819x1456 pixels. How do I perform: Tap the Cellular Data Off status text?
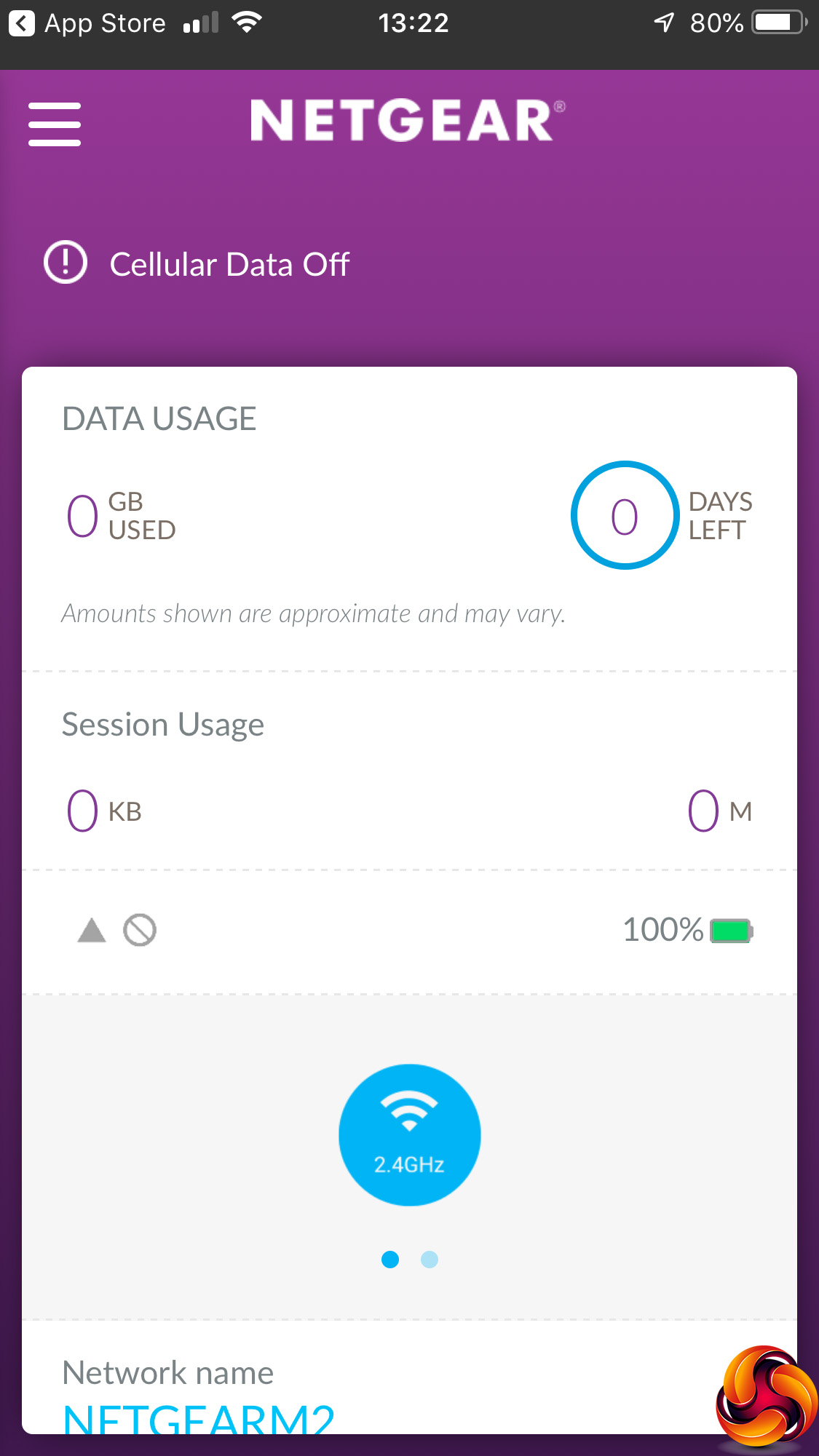[229, 265]
